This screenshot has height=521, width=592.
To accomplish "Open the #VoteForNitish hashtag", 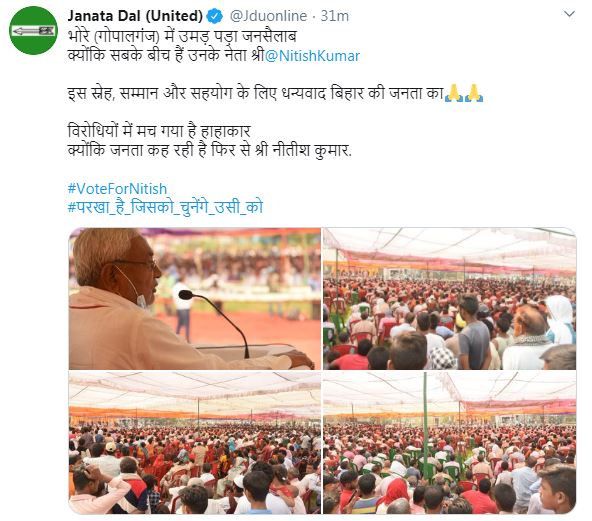I will point(117,188).
